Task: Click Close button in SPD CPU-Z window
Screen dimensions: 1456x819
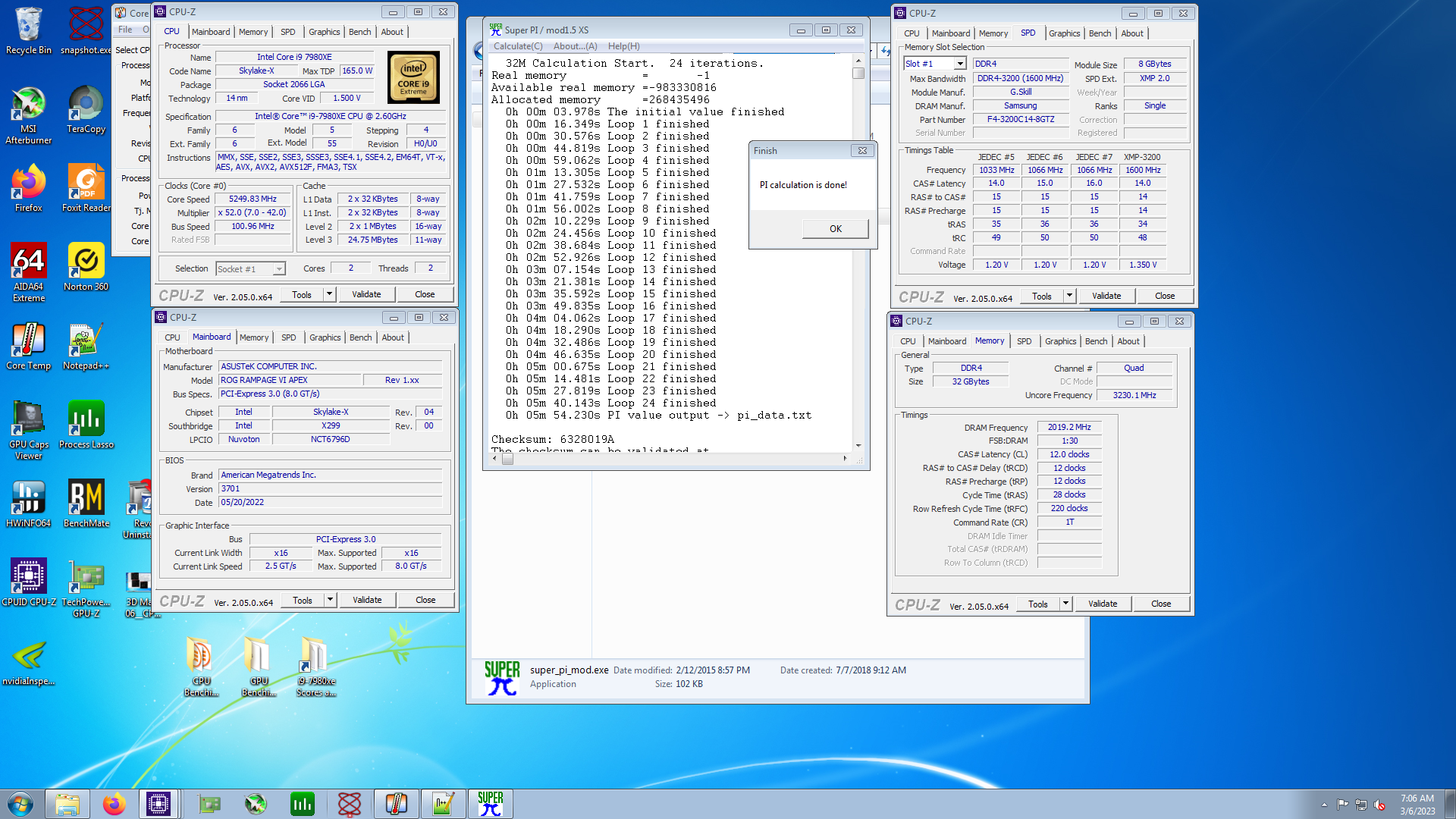Action: tap(1165, 296)
